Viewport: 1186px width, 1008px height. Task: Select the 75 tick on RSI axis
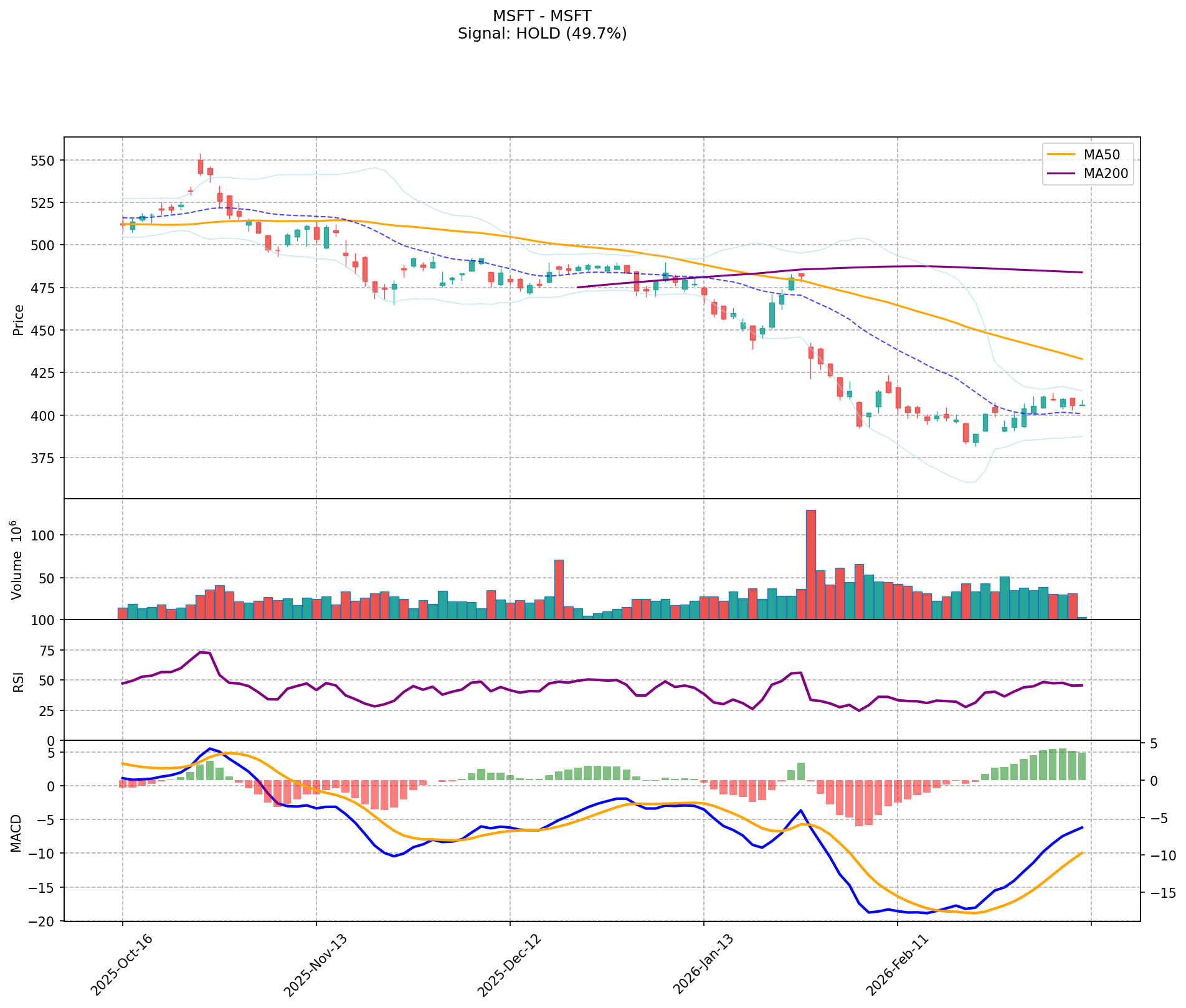[x=47, y=651]
